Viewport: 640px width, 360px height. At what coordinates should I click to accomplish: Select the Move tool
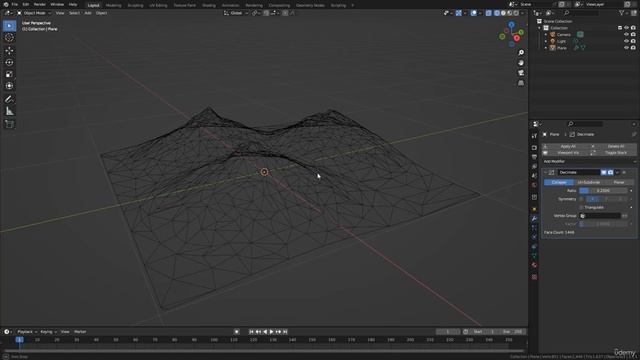pos(9,51)
